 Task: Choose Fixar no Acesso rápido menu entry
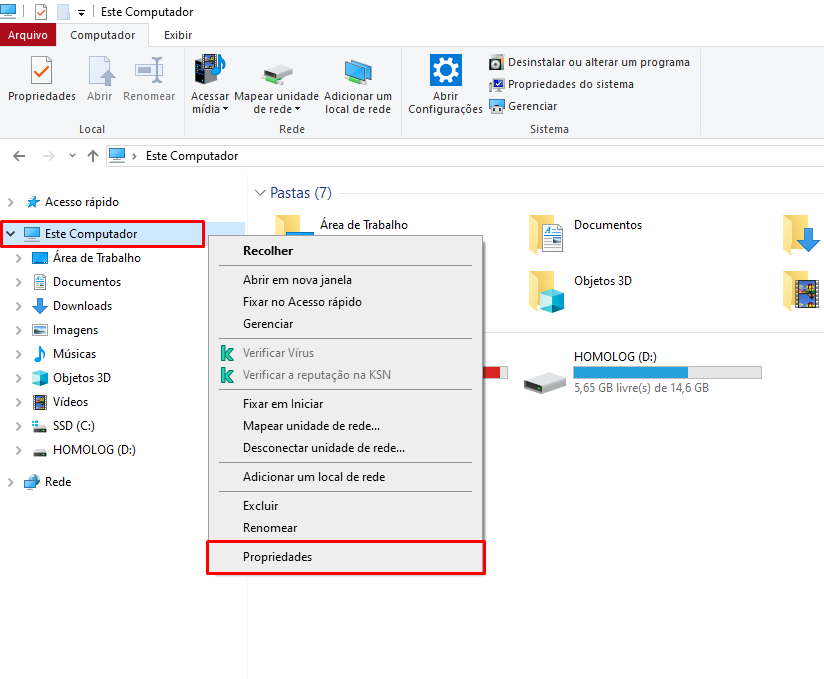pos(302,302)
